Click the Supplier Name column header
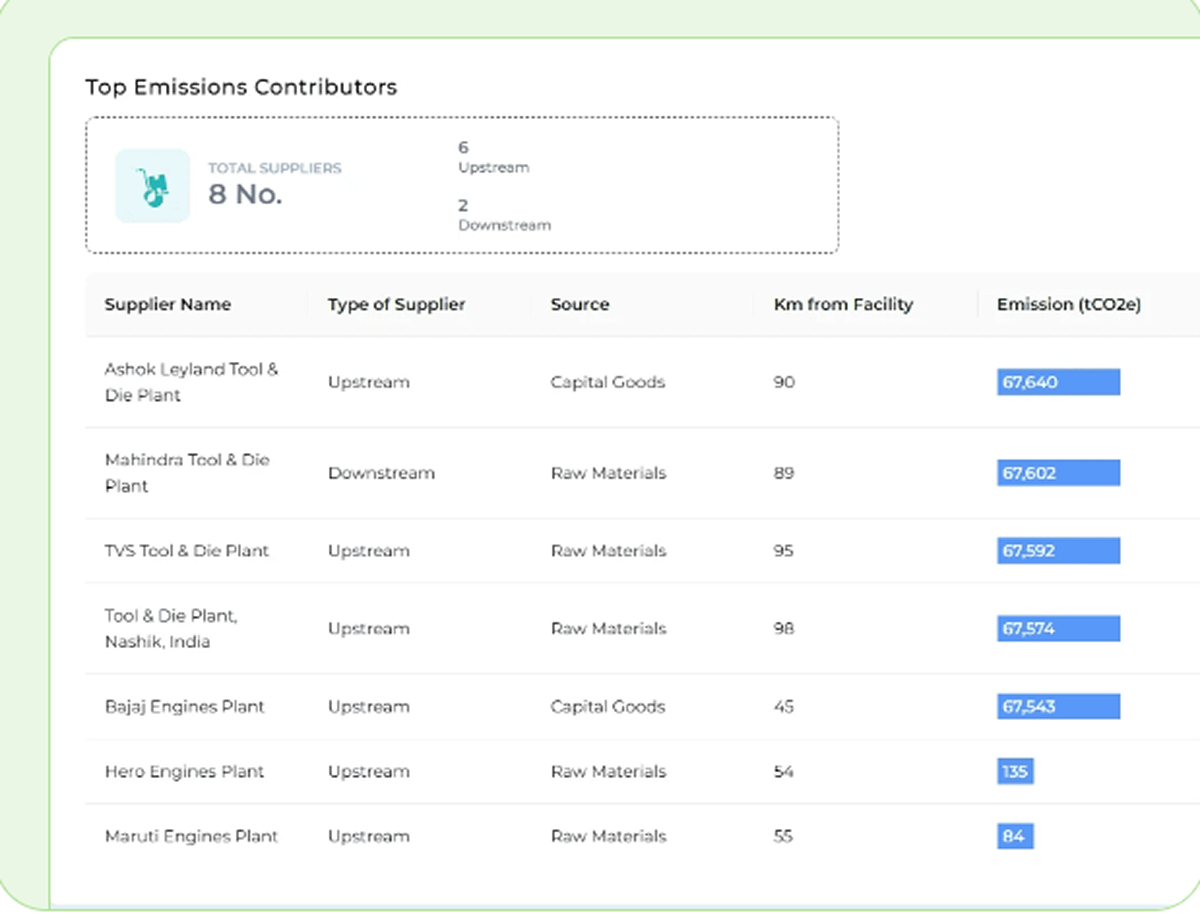Screen dimensions: 1200x916 [168, 305]
